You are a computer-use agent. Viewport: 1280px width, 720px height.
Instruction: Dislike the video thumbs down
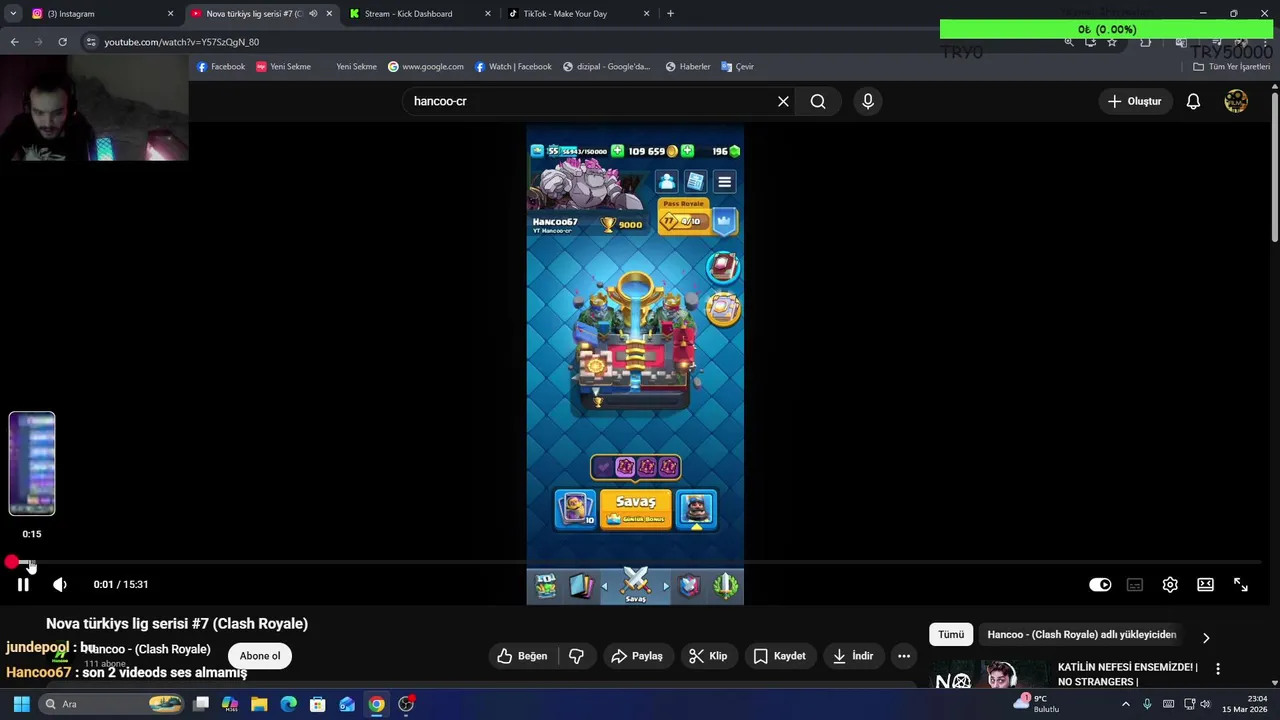point(577,656)
